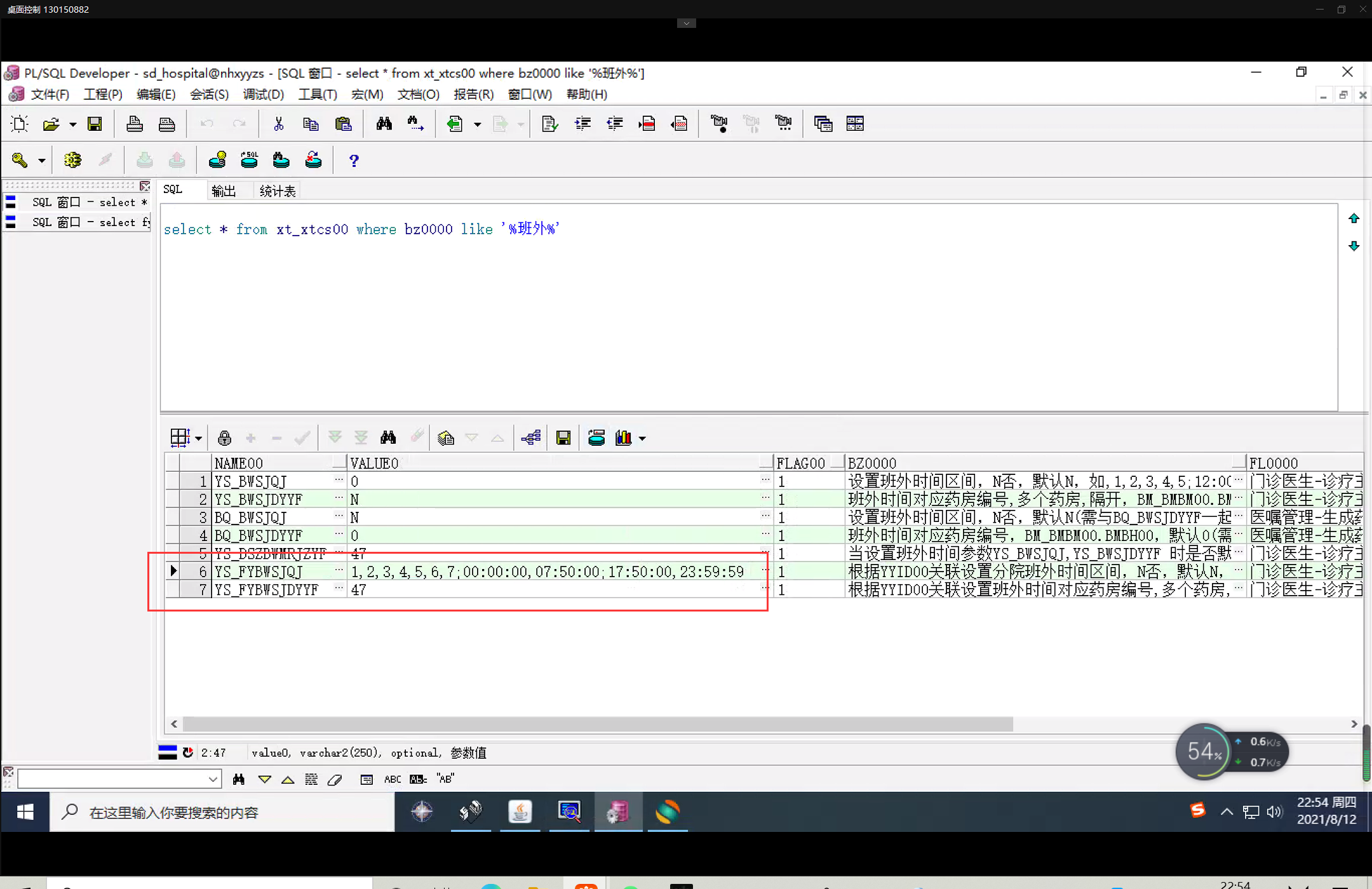Screen dimensions: 1372x889
Task: Click the blue Help question mark icon
Action: [354, 161]
